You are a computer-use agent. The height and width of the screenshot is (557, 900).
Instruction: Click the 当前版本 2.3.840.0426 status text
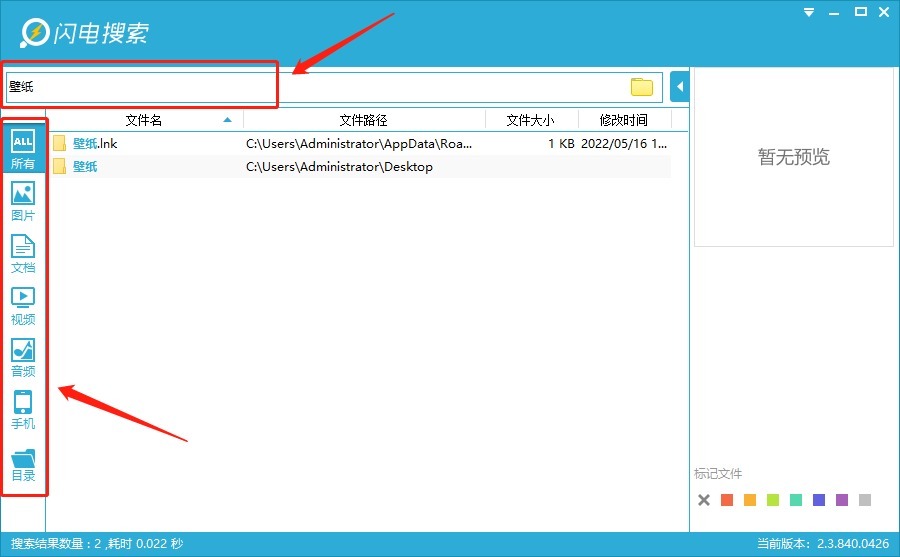coord(823,543)
